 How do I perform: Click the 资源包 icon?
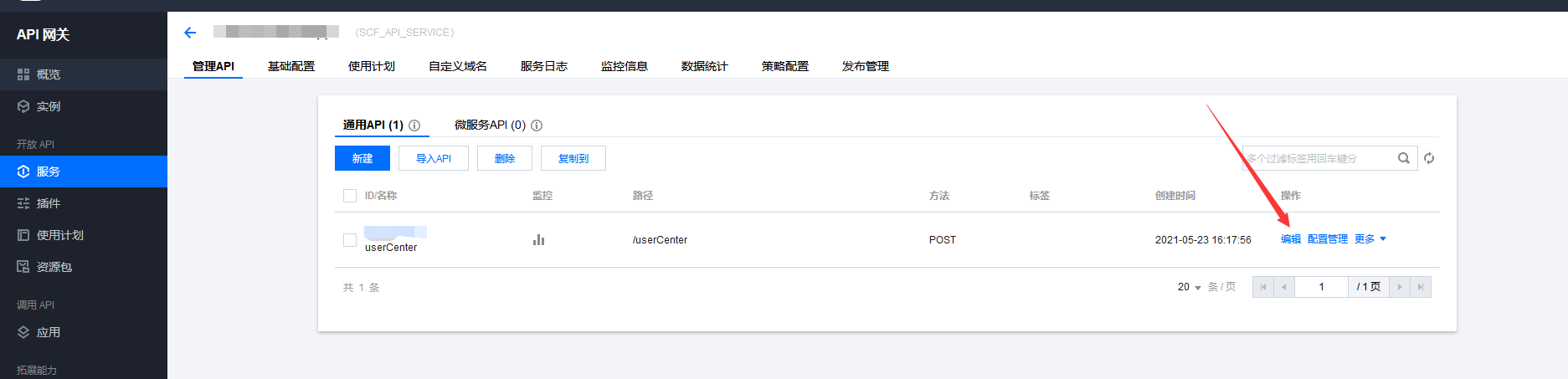(x=23, y=267)
